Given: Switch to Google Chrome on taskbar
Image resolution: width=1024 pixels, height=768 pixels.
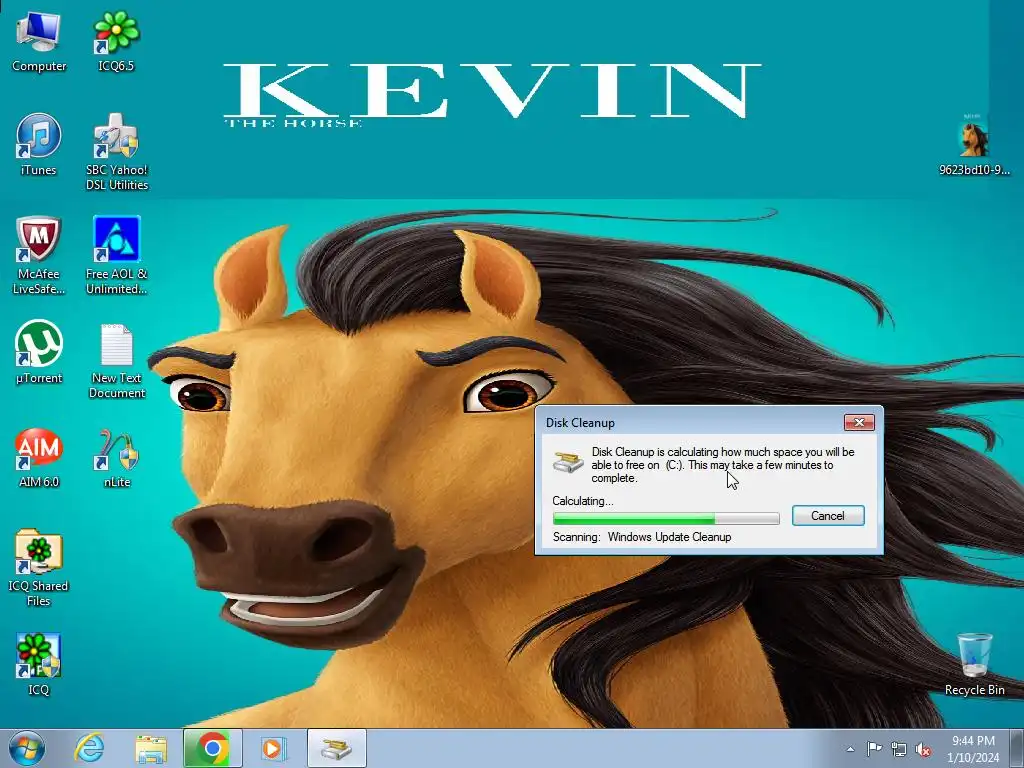Looking at the screenshot, I should pos(212,748).
